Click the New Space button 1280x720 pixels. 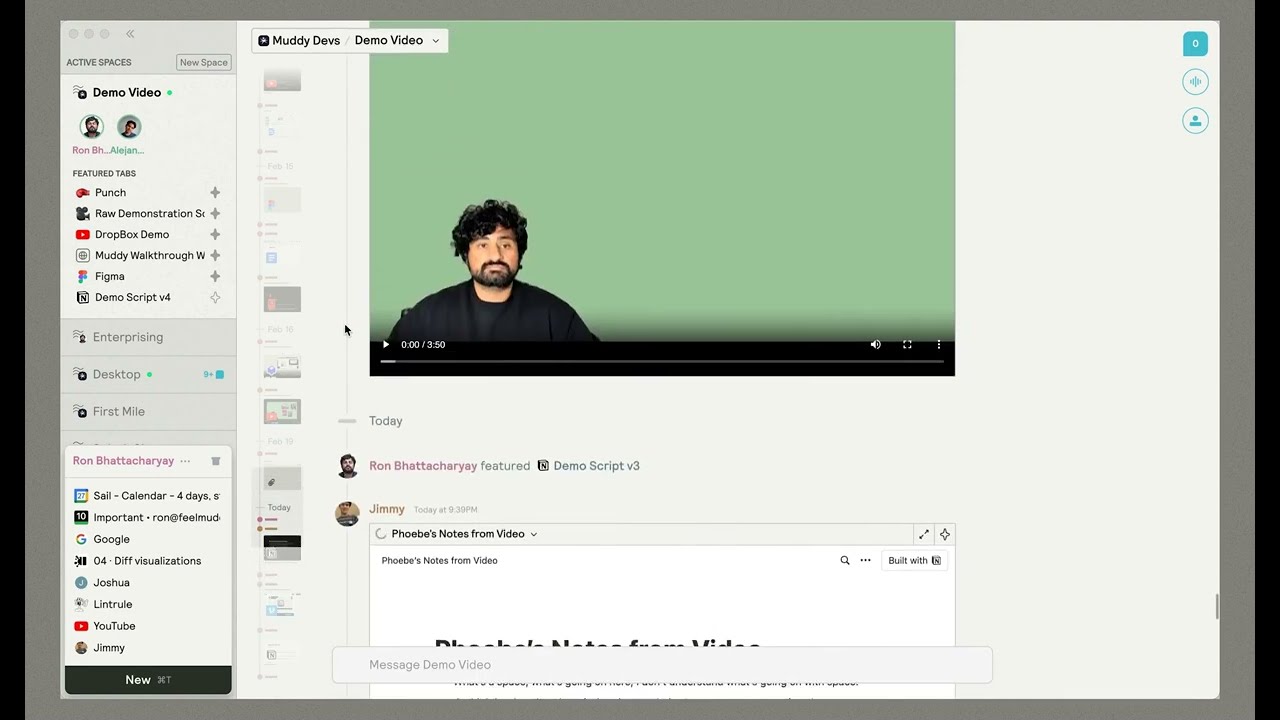point(204,63)
